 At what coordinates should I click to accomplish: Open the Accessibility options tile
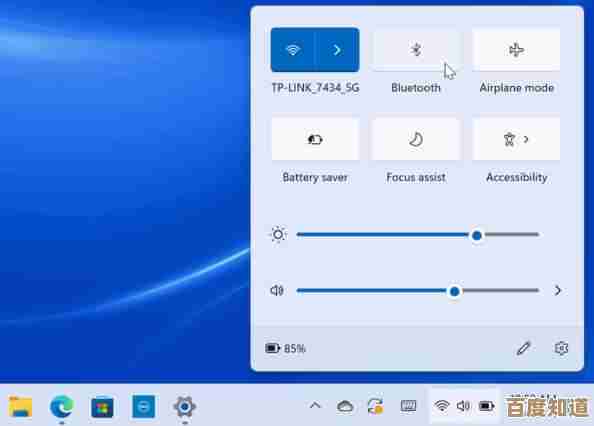(516, 139)
